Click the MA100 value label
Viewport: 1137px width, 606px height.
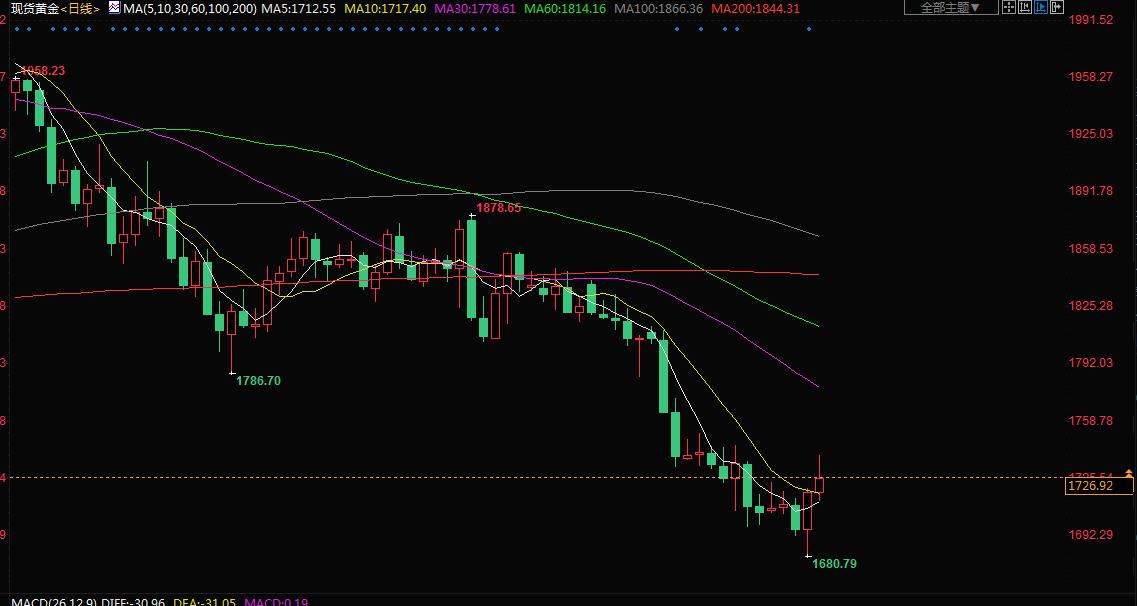click(x=659, y=8)
